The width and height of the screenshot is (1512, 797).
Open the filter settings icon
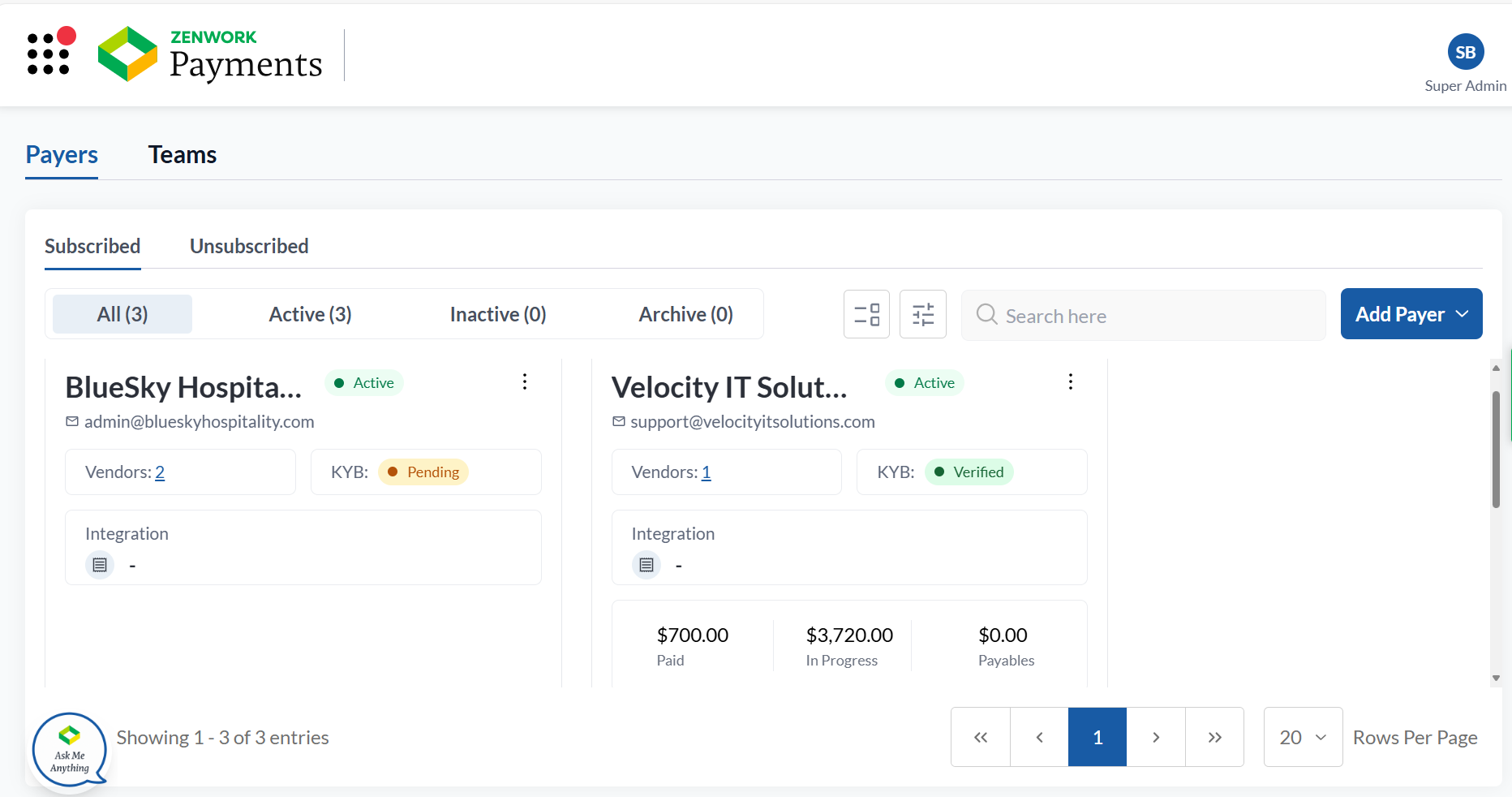coord(923,314)
